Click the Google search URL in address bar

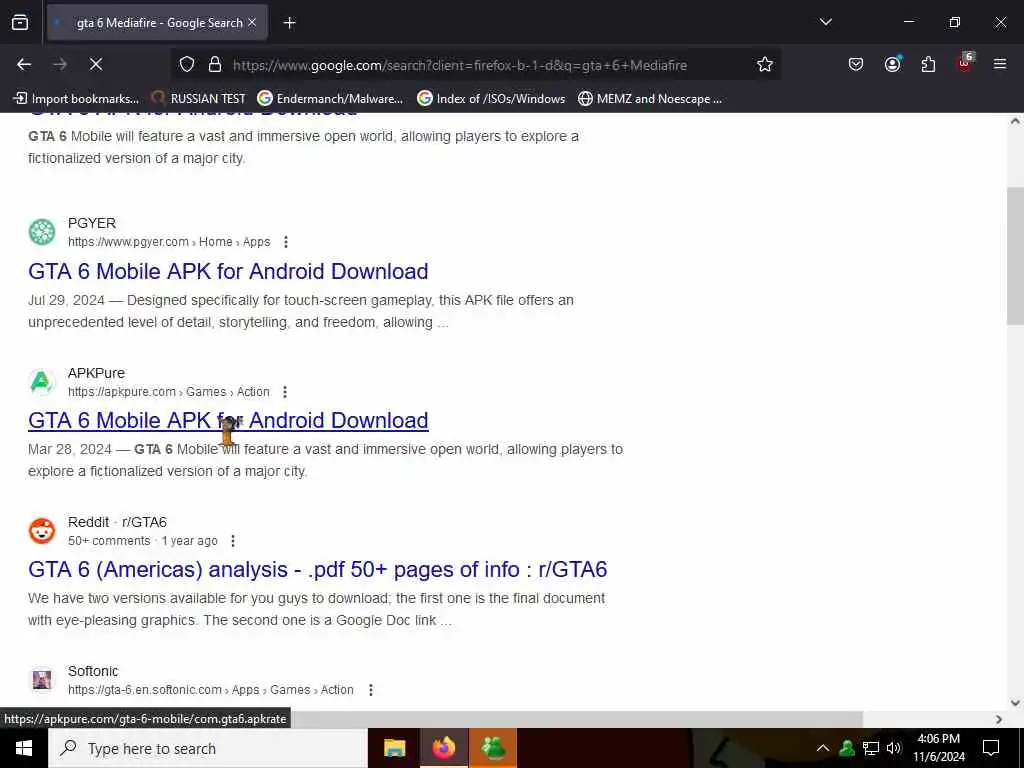(x=460, y=65)
